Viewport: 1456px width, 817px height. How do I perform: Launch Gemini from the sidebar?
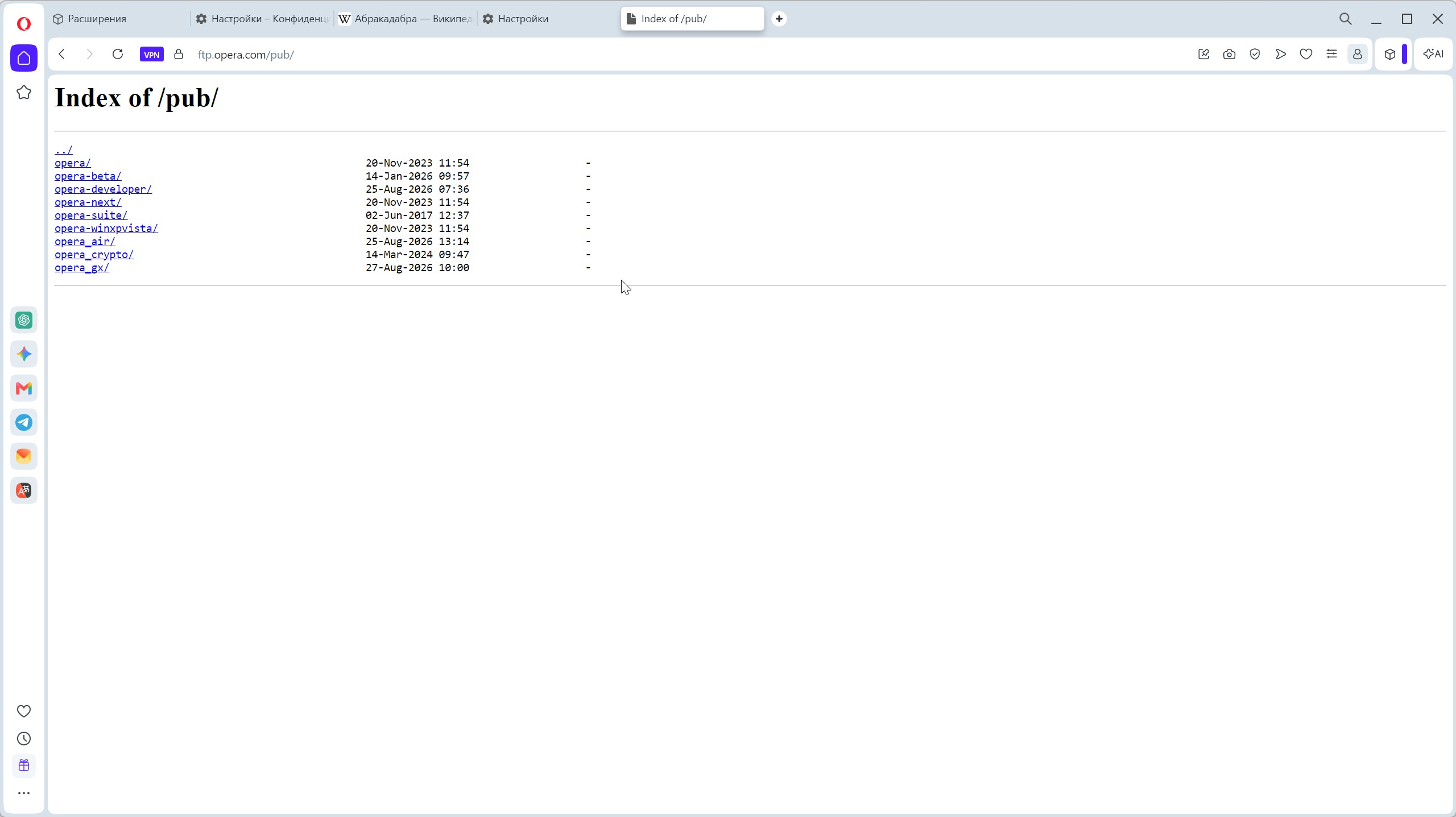pos(24,354)
